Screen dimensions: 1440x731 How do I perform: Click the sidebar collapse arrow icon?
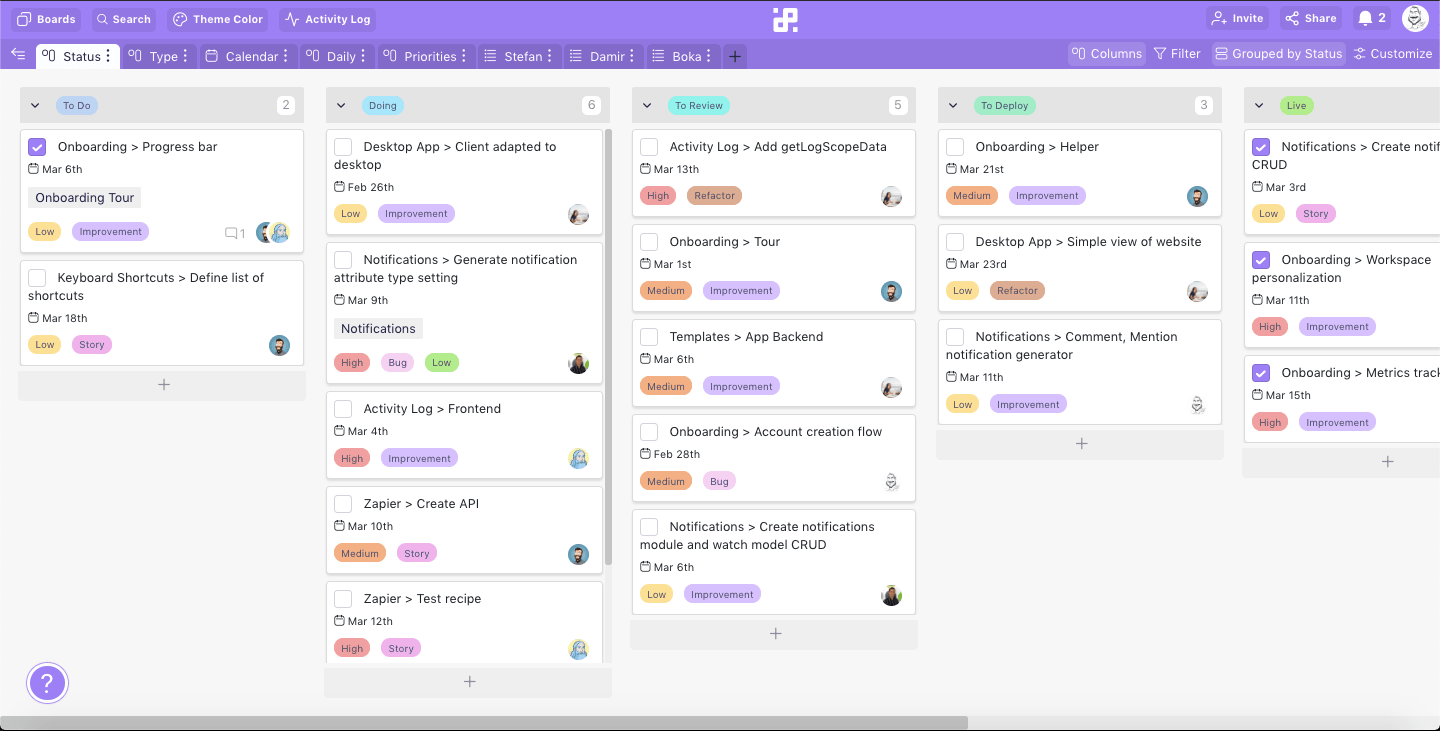click(x=18, y=55)
